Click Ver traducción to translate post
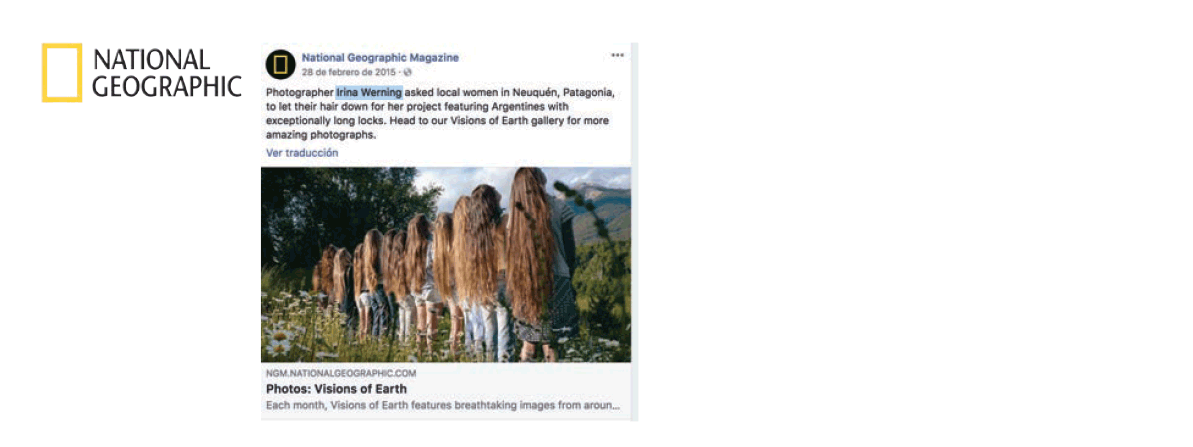Viewport: 1193px width, 447px height. [x=302, y=153]
